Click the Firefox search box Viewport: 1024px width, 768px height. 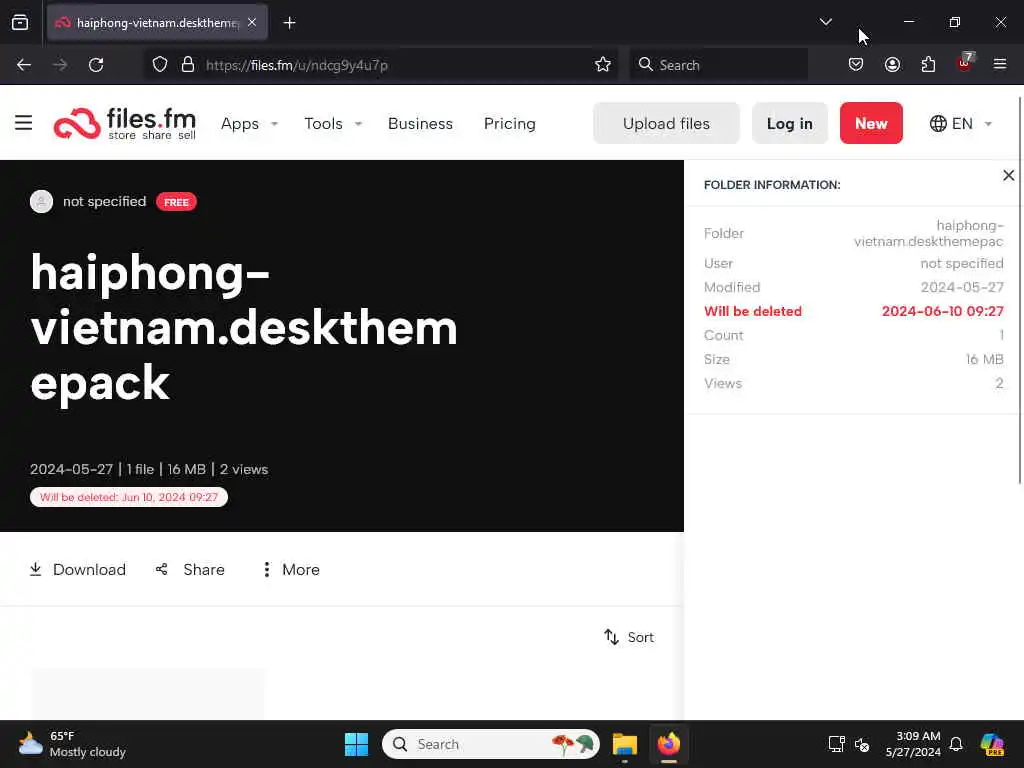point(718,65)
